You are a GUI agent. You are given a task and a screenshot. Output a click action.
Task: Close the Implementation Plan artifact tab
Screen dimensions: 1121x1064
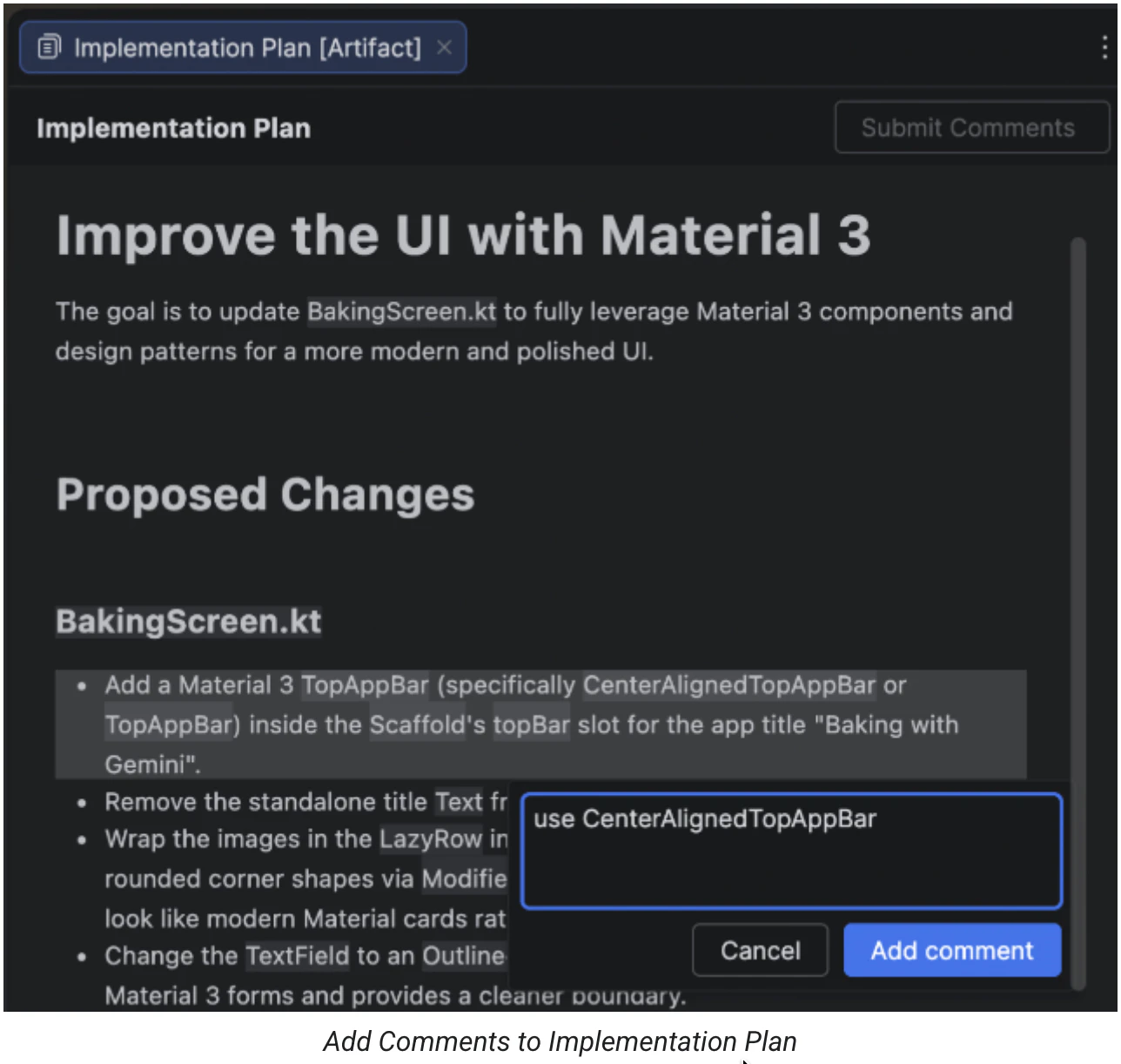pos(445,48)
